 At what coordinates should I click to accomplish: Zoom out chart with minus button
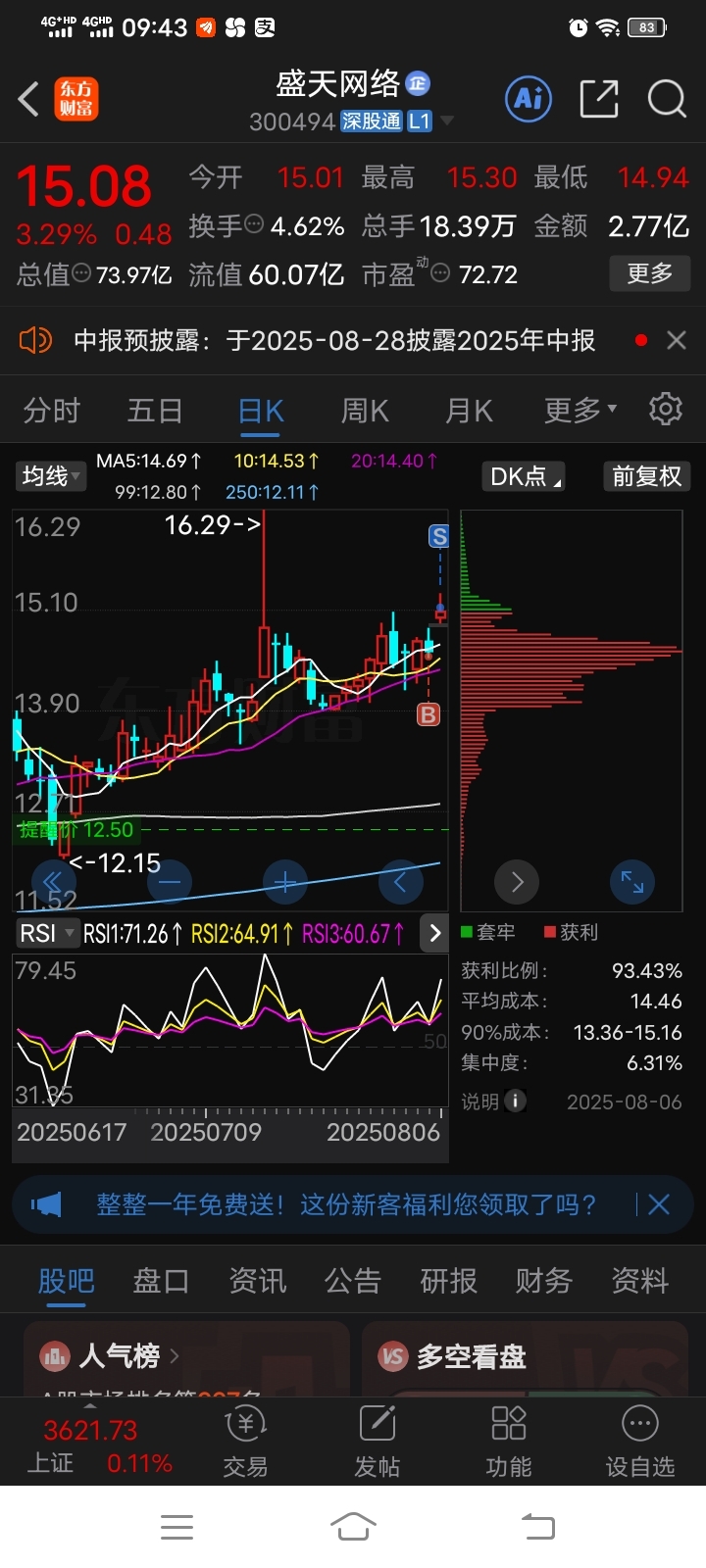(x=170, y=882)
